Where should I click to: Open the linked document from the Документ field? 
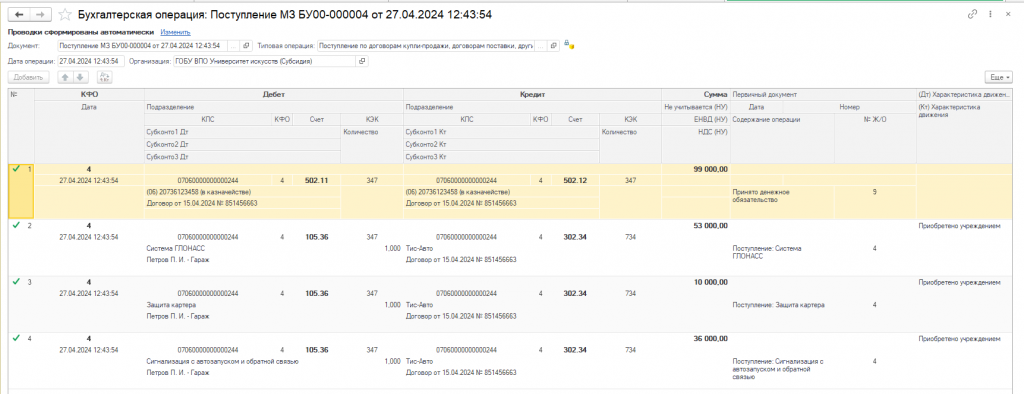click(246, 46)
